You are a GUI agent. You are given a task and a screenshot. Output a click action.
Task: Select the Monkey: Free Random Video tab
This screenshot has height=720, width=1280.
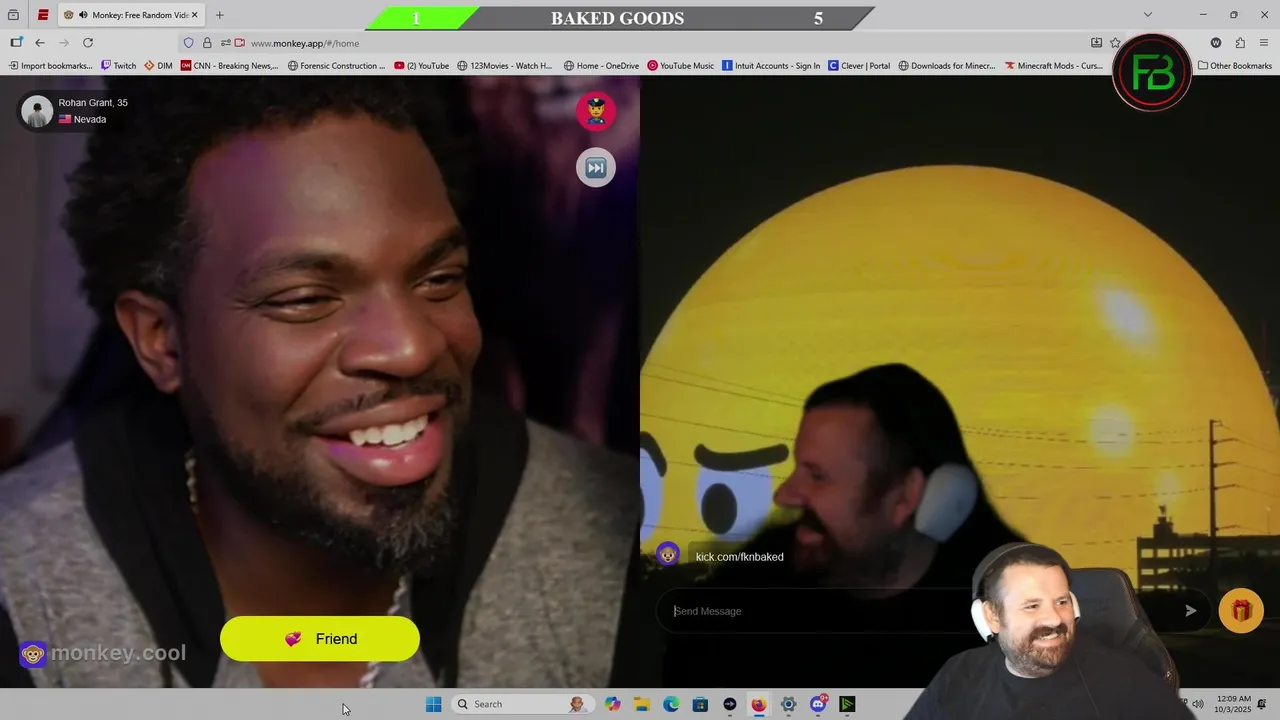[130, 15]
